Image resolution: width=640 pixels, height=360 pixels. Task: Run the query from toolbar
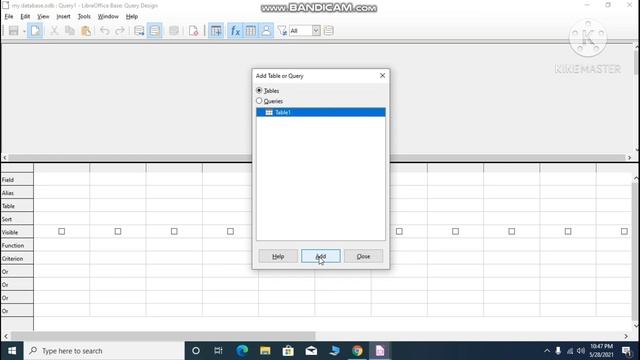tap(139, 31)
